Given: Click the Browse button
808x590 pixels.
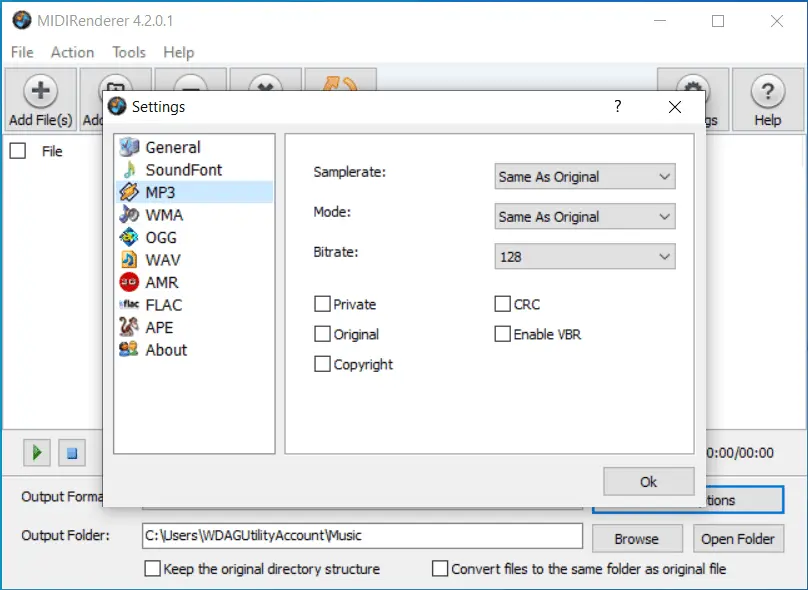Looking at the screenshot, I should pyautogui.click(x=637, y=539).
